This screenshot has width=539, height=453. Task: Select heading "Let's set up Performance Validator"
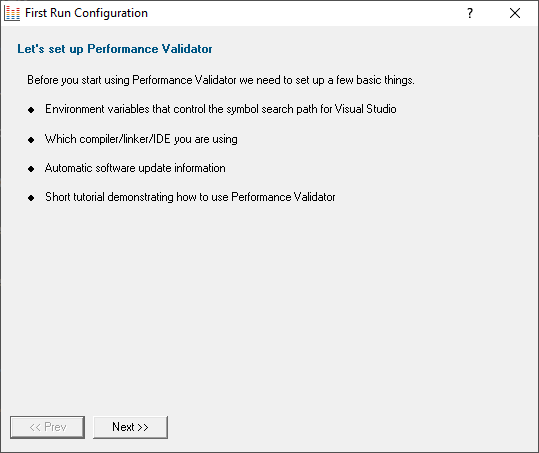[x=115, y=49]
